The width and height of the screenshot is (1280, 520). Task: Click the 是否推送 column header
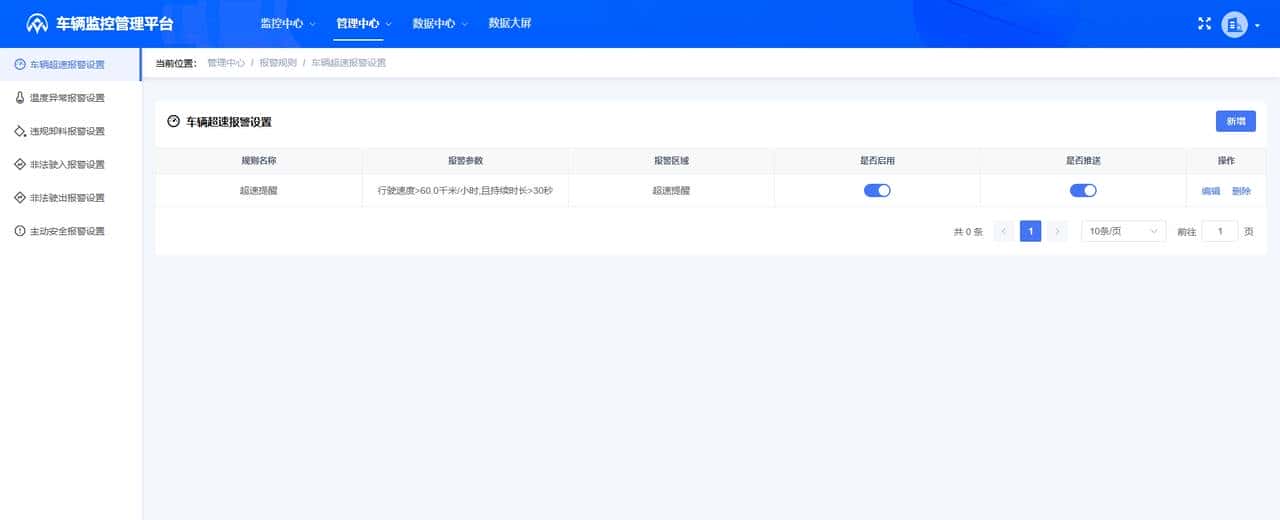(1083, 160)
